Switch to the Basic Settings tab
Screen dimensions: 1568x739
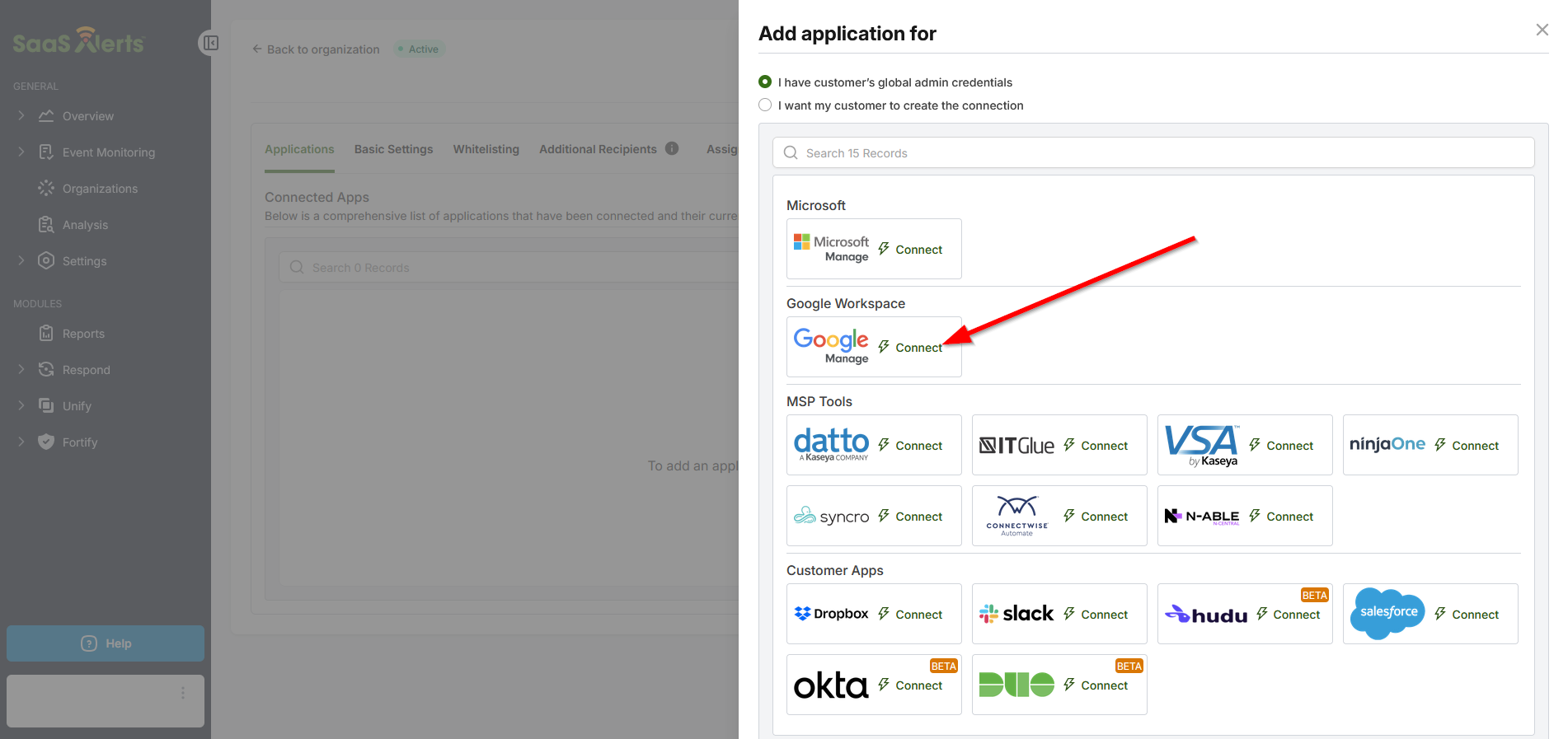click(x=393, y=149)
